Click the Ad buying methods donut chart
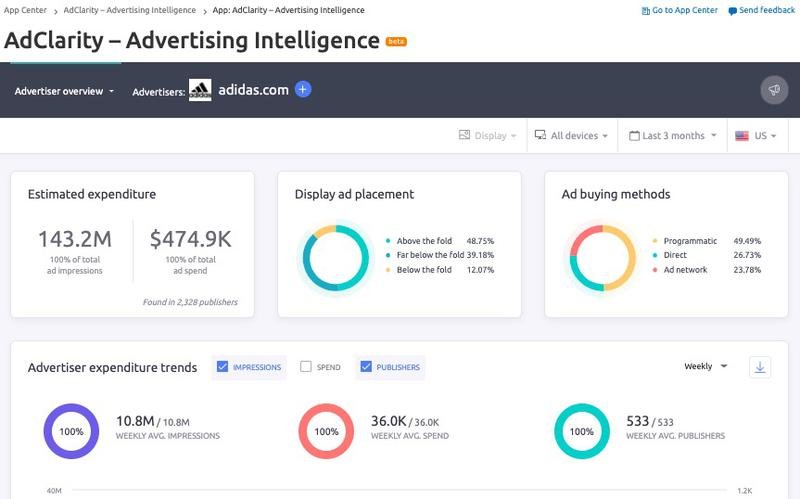The width and height of the screenshot is (800, 499). (x=603, y=258)
